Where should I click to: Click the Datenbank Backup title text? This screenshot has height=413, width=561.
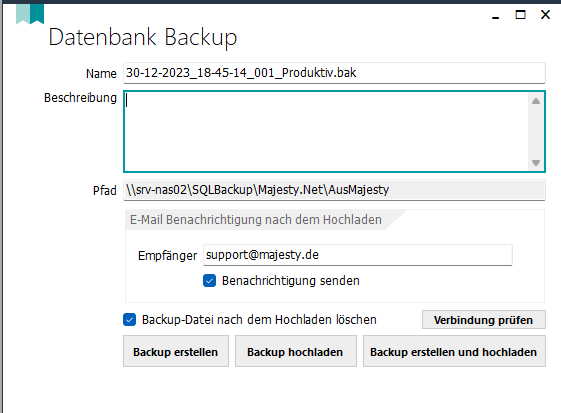pyautogui.click(x=143, y=38)
